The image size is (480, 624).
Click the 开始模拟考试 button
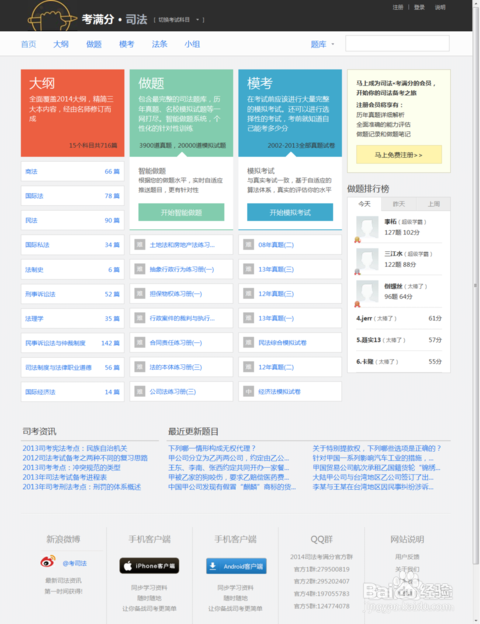pos(290,212)
